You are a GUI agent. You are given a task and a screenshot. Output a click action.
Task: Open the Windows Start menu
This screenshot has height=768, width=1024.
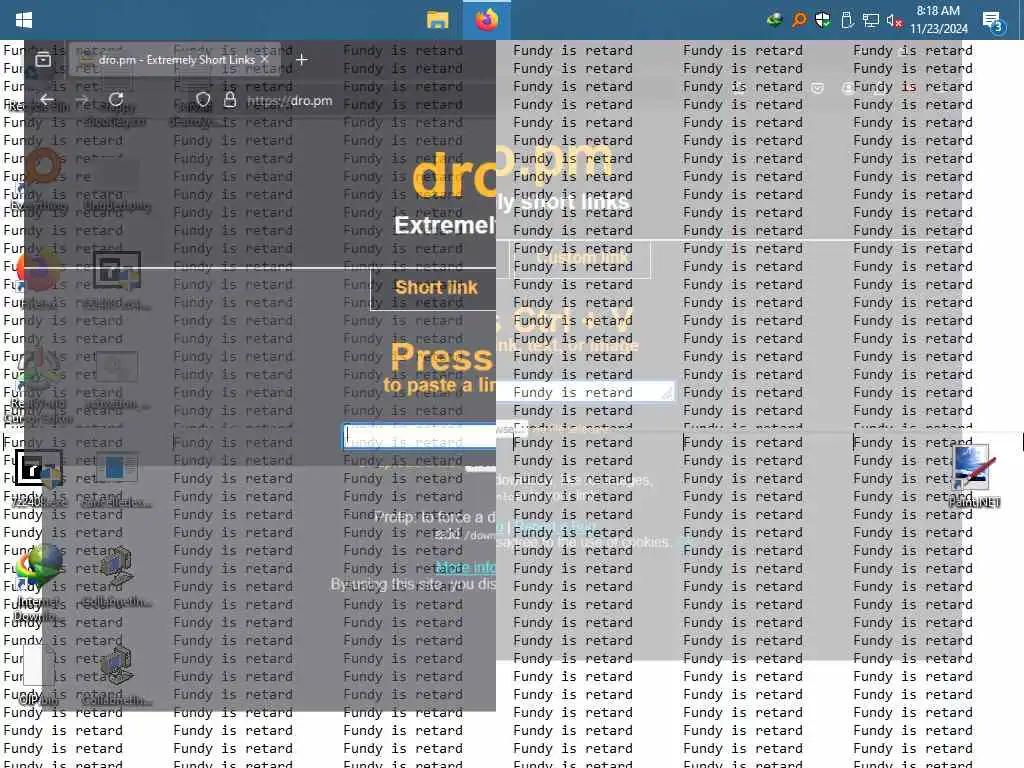(x=24, y=20)
